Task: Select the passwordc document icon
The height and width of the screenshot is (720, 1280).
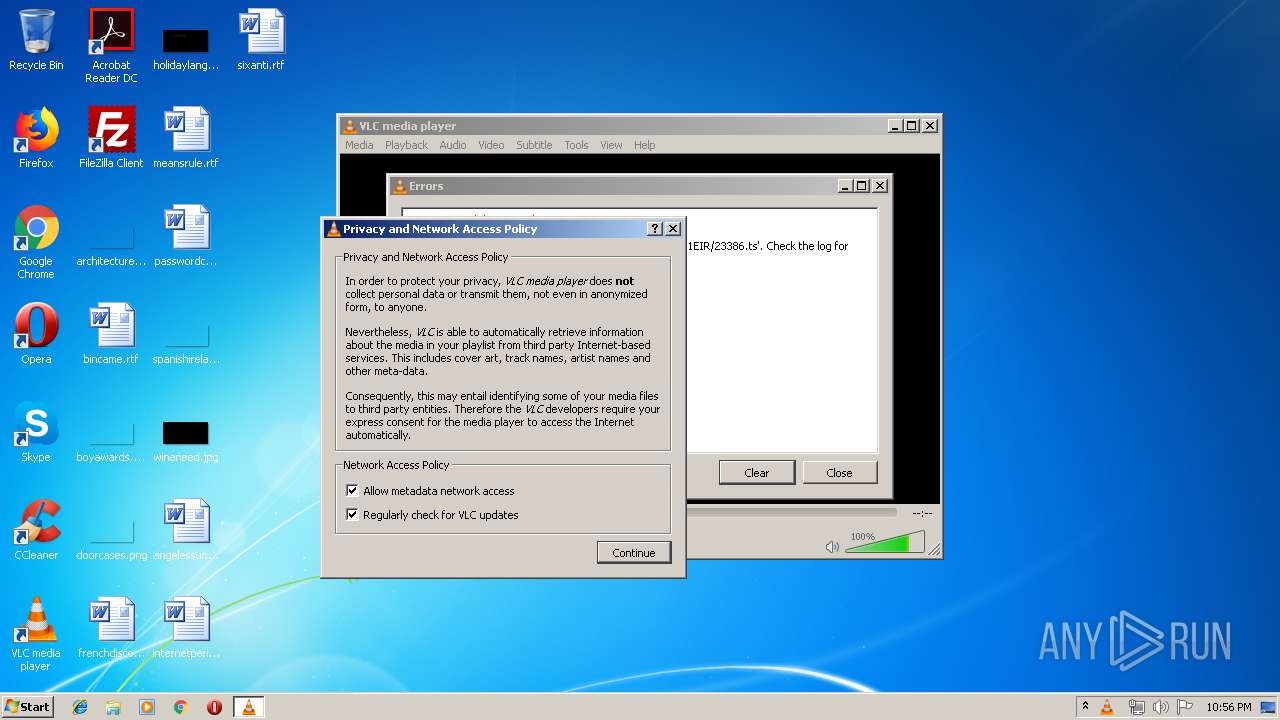Action: pyautogui.click(x=186, y=236)
